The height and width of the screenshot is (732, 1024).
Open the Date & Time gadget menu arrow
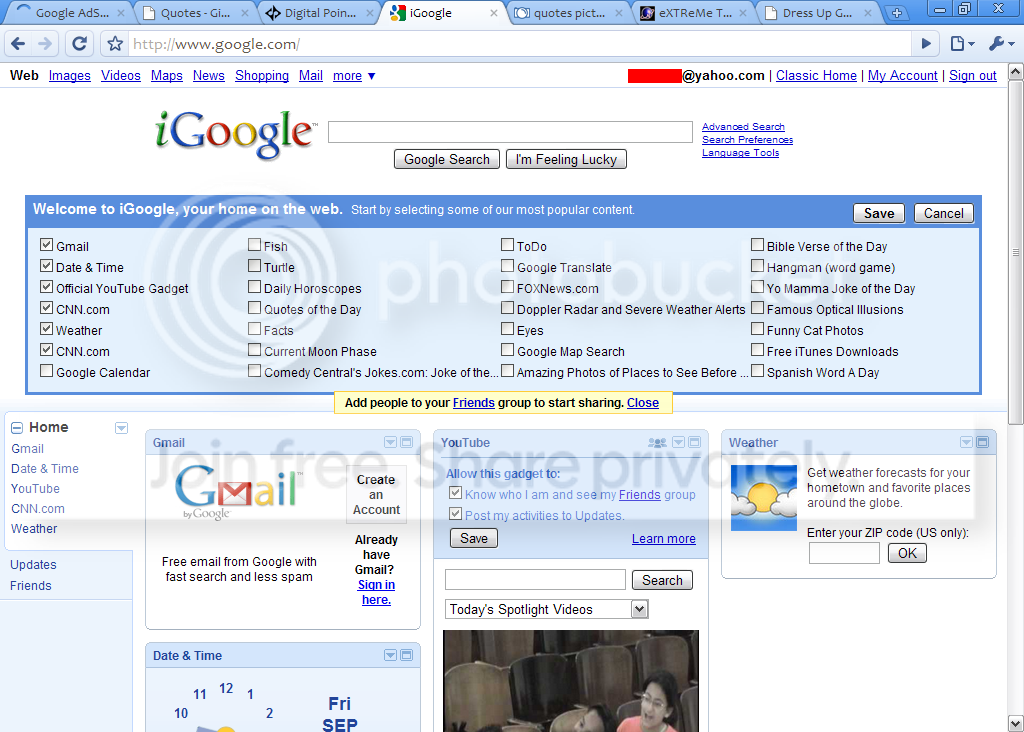[391, 655]
